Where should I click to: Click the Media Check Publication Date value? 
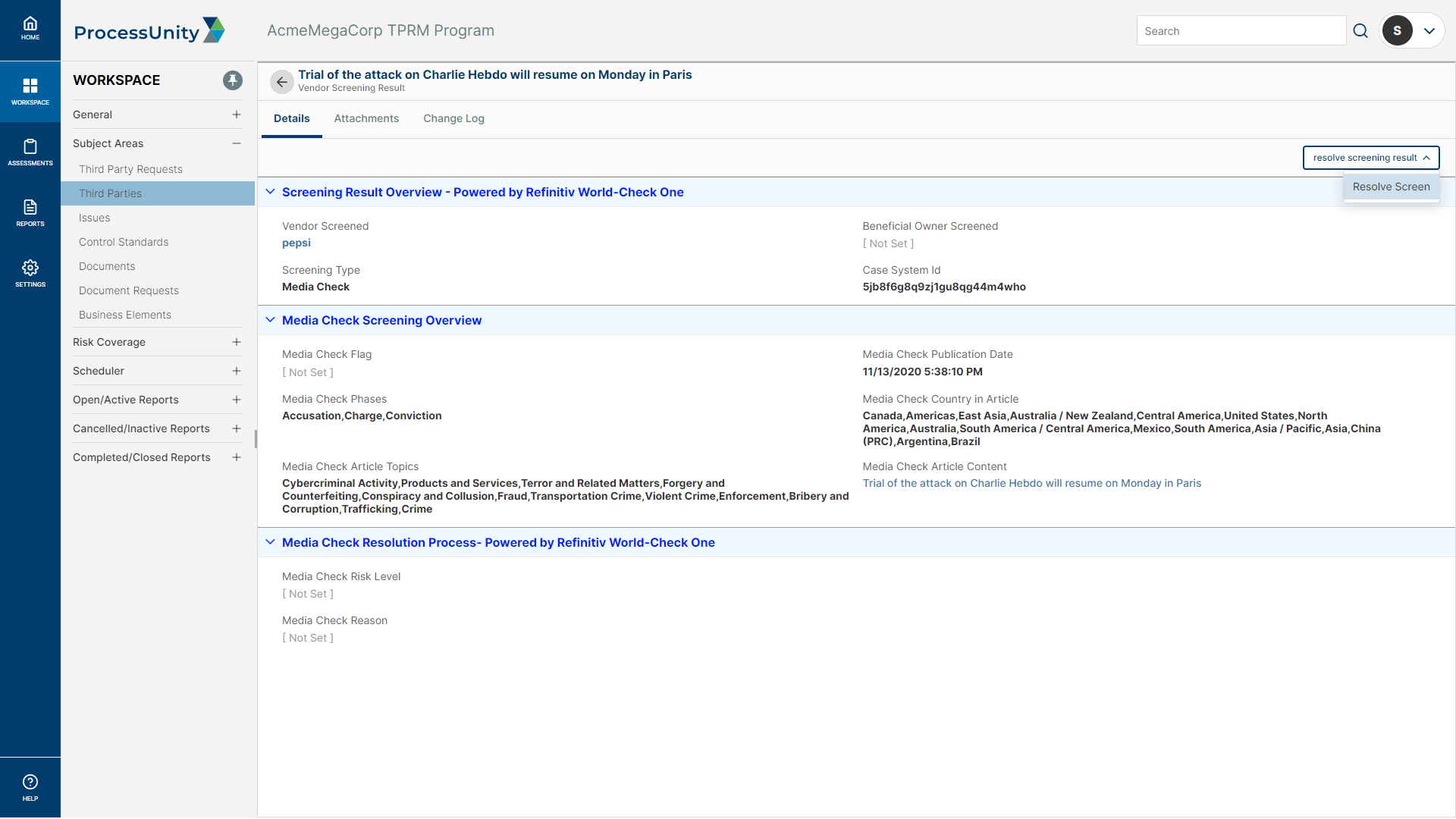tap(922, 372)
